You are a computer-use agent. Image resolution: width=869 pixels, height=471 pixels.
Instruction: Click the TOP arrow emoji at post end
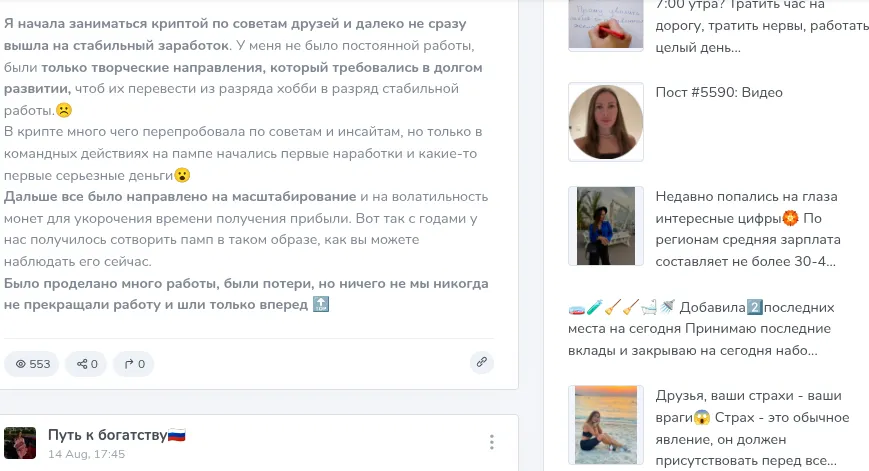pyautogui.click(x=321, y=304)
